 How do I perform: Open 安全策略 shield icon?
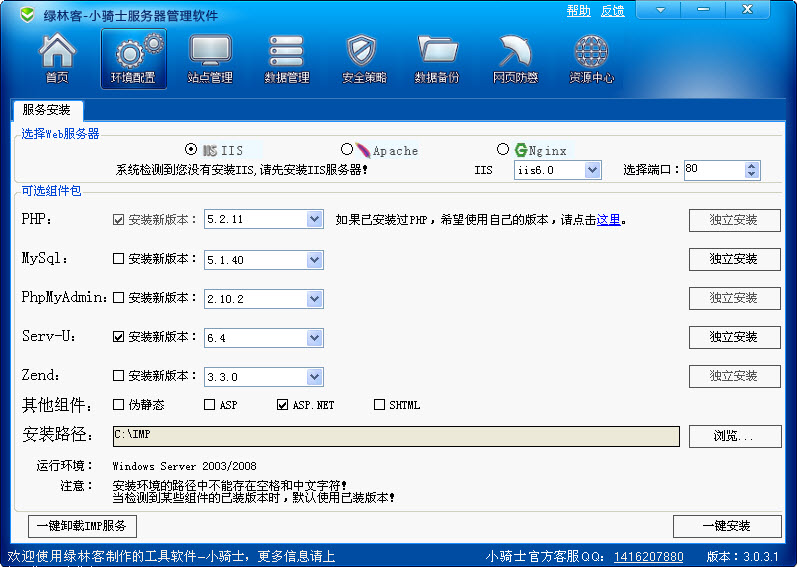pos(364,58)
